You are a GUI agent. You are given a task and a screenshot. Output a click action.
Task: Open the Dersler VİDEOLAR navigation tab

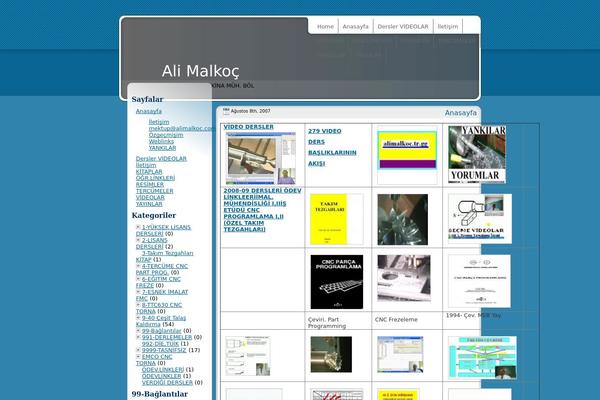coord(403,26)
